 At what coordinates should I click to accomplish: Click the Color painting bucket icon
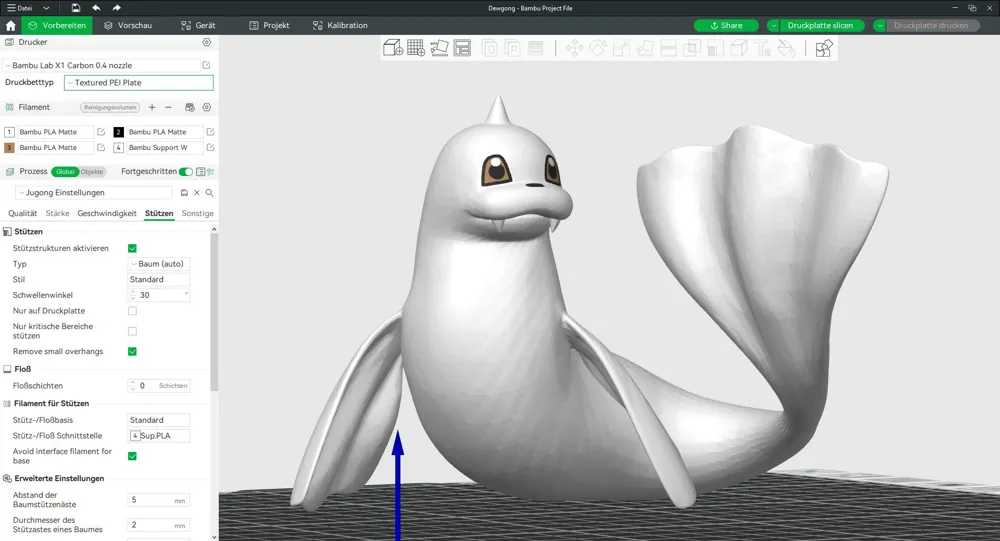click(786, 48)
